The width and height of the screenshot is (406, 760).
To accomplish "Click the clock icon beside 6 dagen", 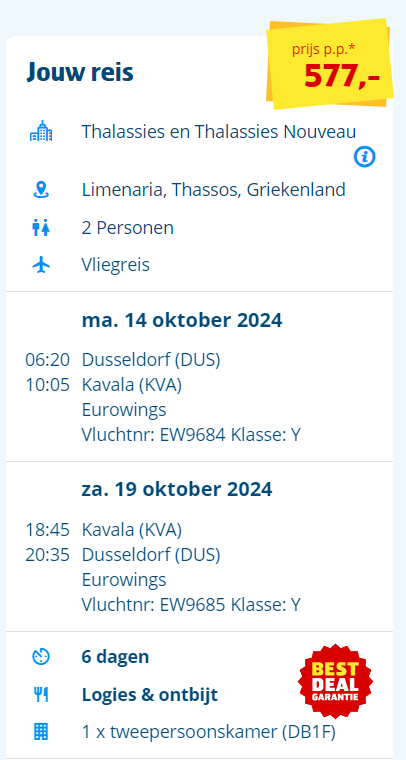I will [x=41, y=657].
